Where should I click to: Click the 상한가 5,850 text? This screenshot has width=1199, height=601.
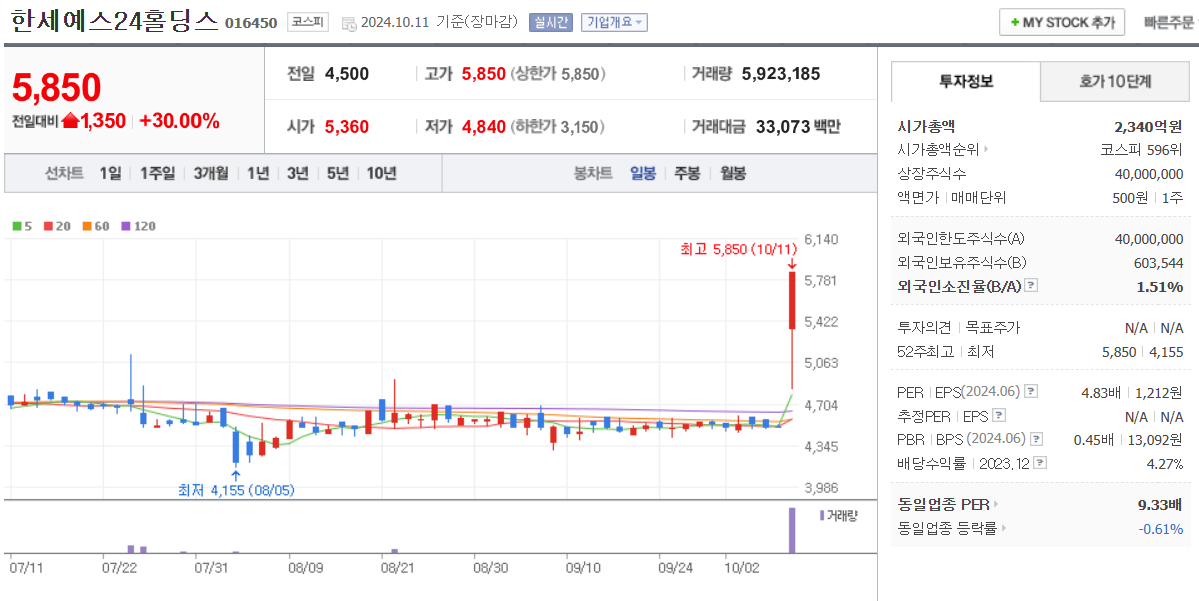(x=557, y=74)
